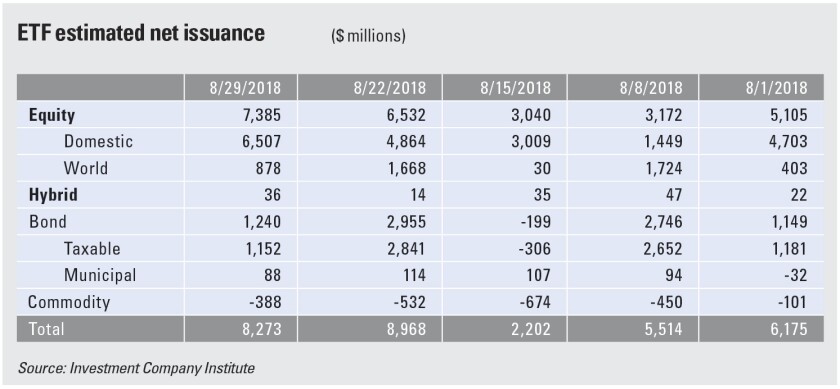Viewport: 840px width, 389px height.
Task: Click the ($ millions) unit label
Action: (x=369, y=36)
